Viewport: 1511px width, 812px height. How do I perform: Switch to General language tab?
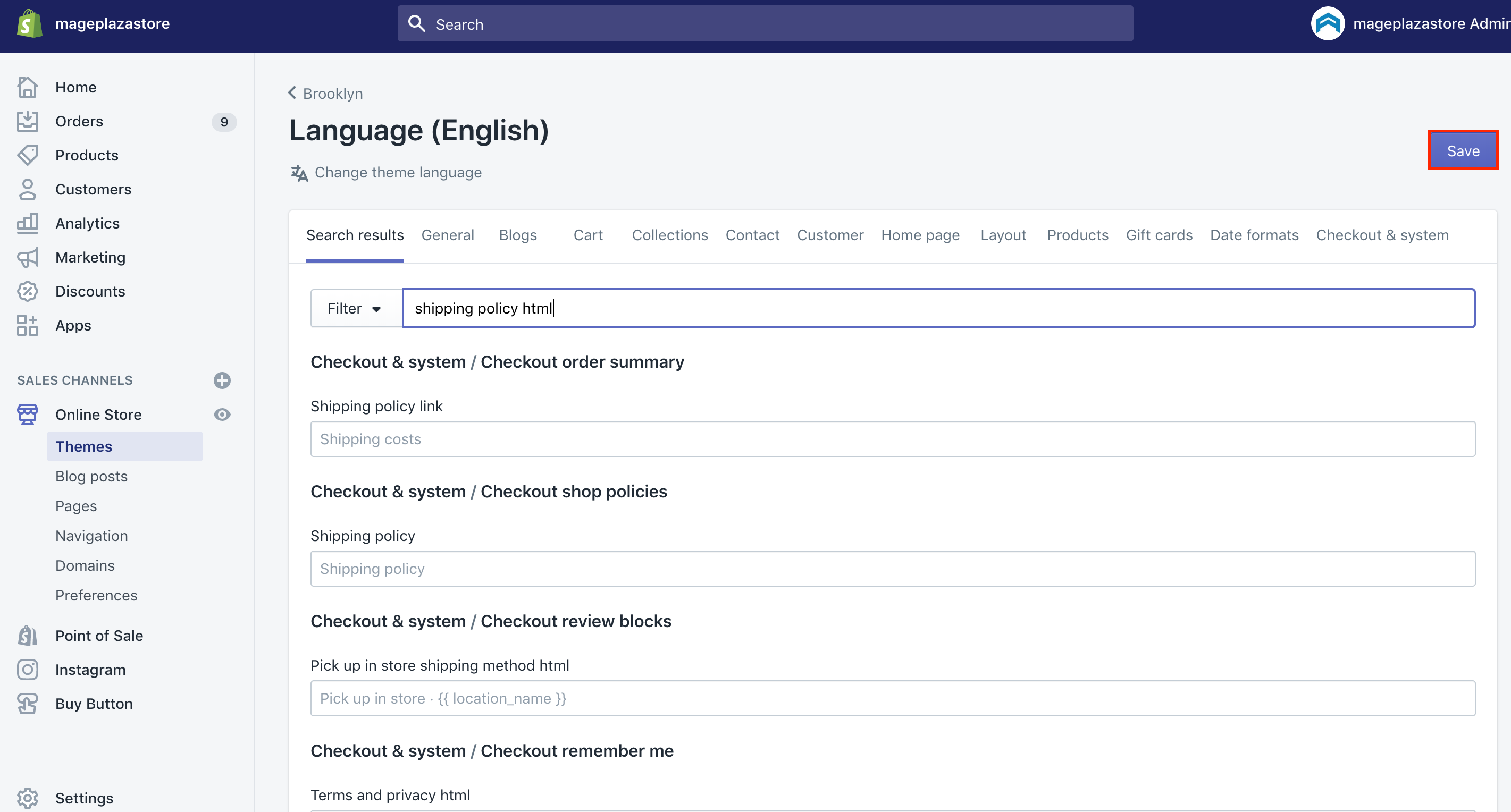(448, 234)
